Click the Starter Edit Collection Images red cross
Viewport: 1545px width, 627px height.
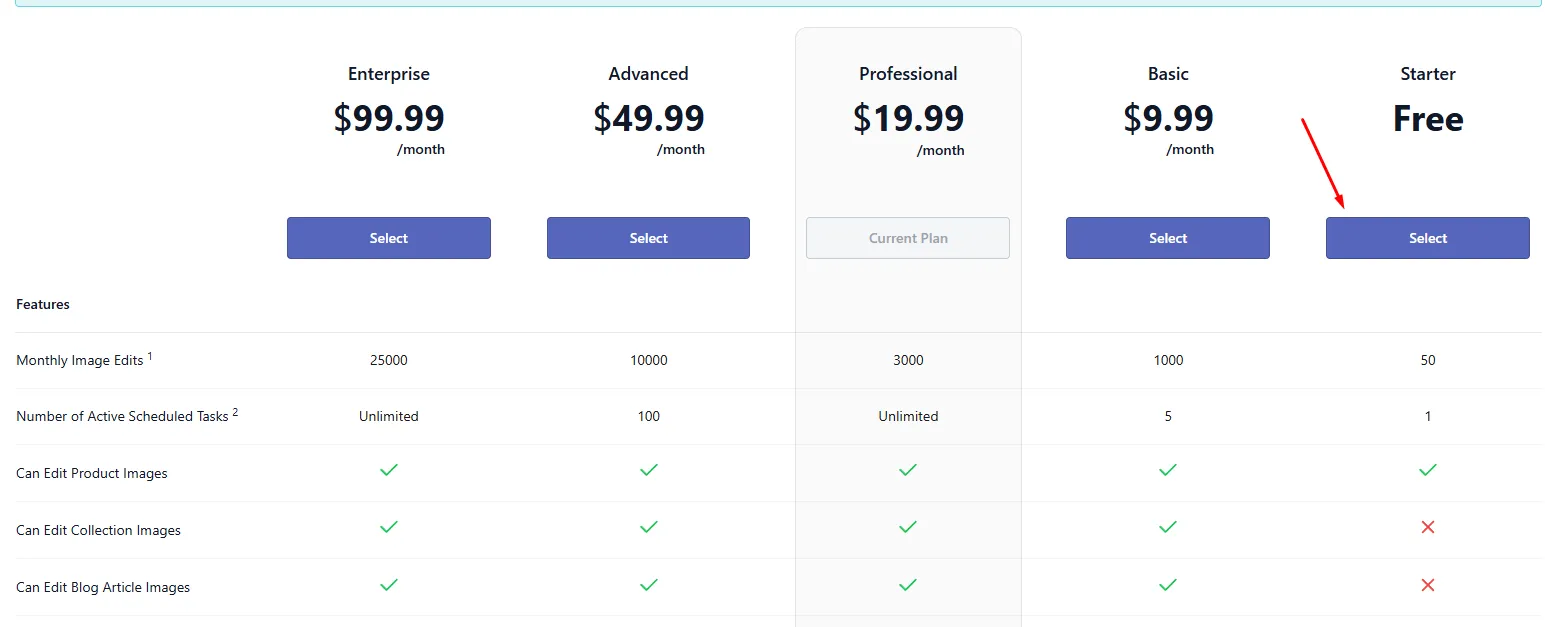1428,527
